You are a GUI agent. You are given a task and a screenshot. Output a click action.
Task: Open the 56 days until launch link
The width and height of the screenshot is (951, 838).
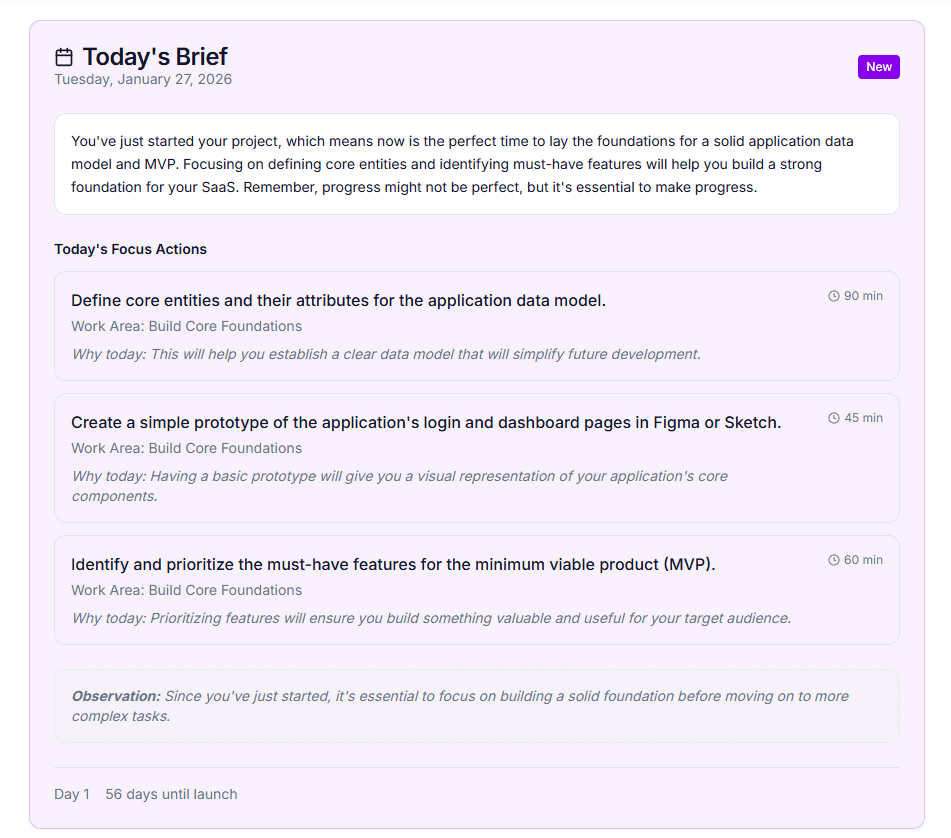pos(171,793)
